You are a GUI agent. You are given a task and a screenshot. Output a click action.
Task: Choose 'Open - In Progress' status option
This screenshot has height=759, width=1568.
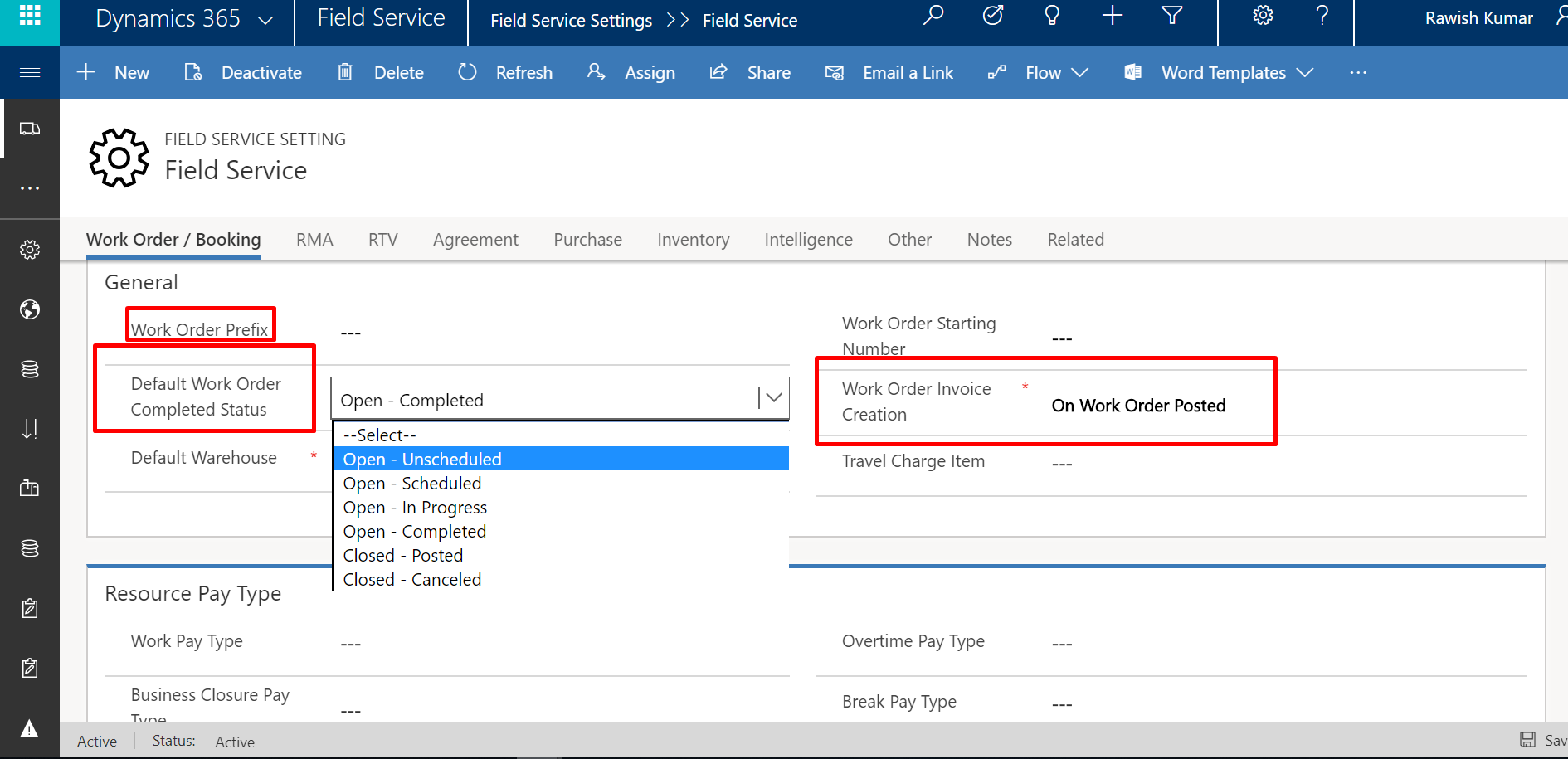point(415,508)
